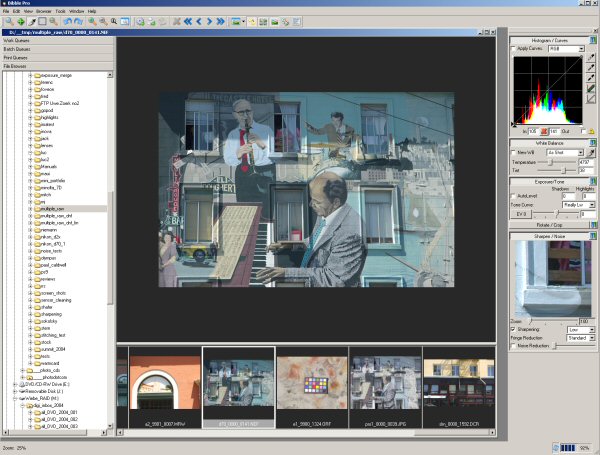This screenshot has height=455, width=600.
Task: Open the View menu
Action: pyautogui.click(x=28, y=11)
